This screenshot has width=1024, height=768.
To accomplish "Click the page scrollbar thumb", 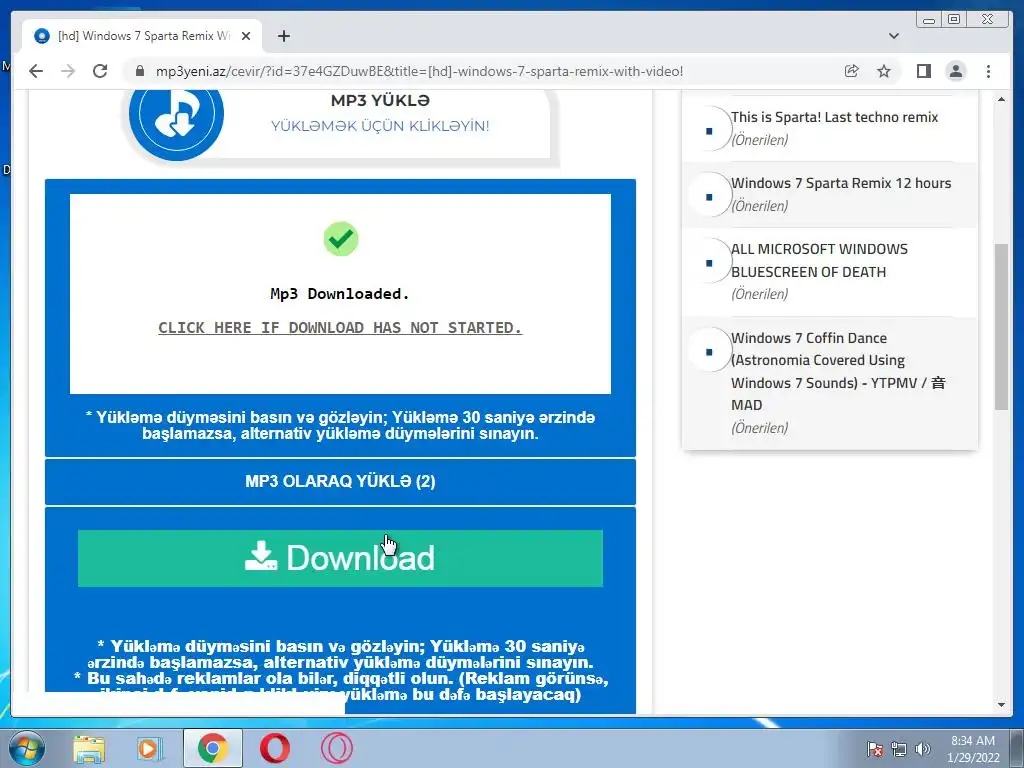I will pyautogui.click(x=1001, y=327).
